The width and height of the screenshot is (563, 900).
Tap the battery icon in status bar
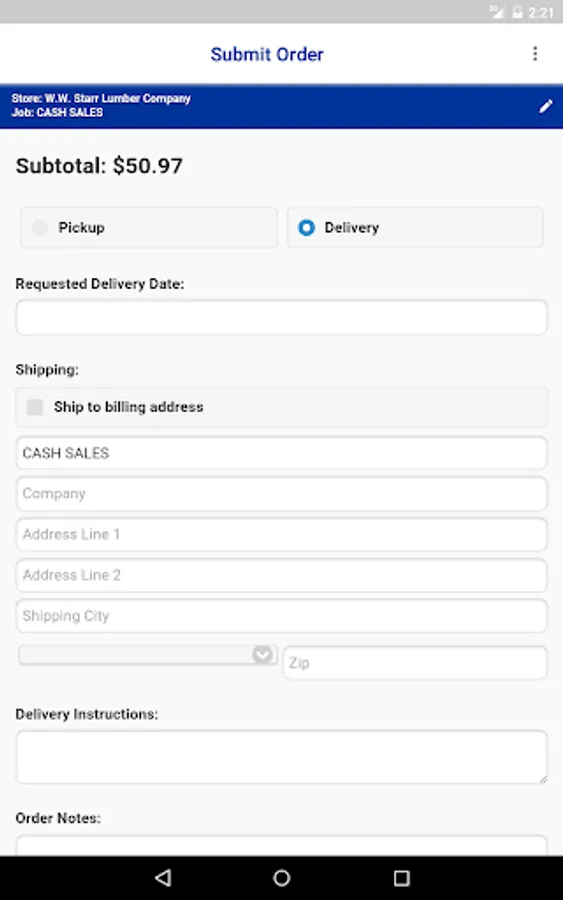pos(518,12)
